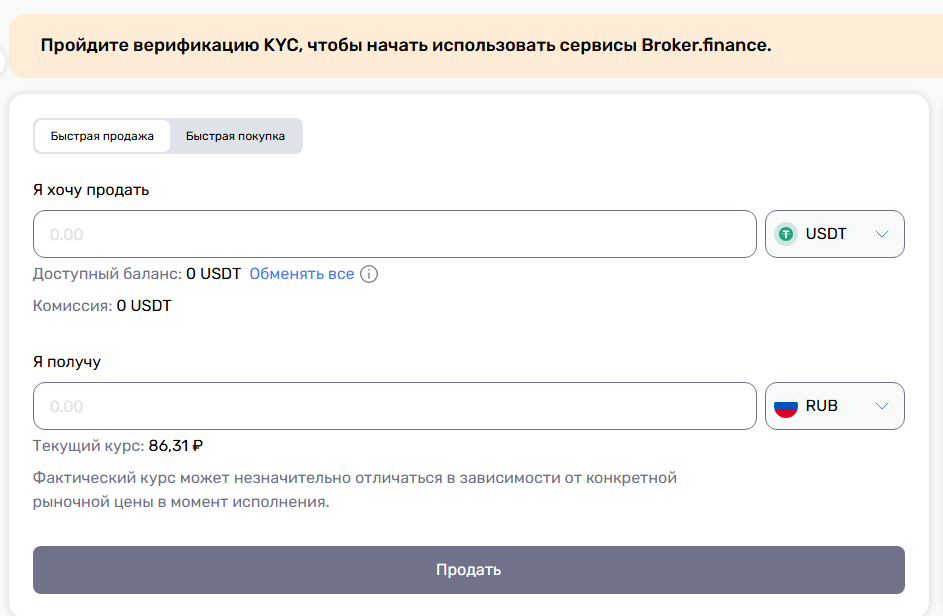Switch to Быстрая покупка tab

click(x=235, y=136)
